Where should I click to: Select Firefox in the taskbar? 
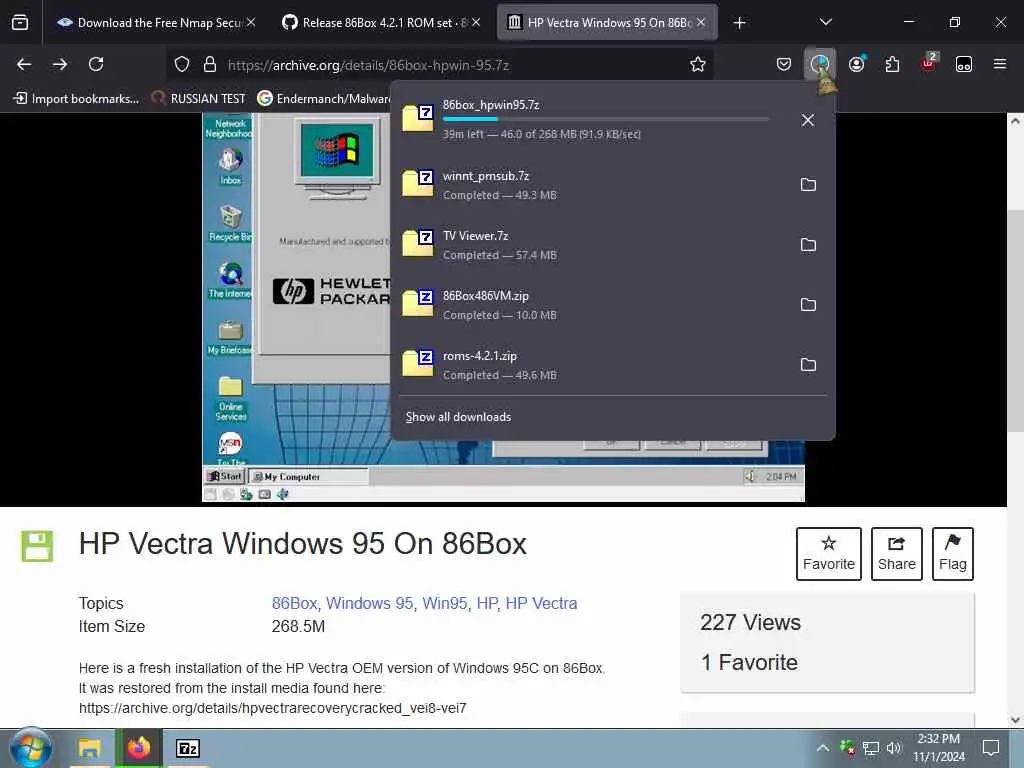[x=138, y=748]
